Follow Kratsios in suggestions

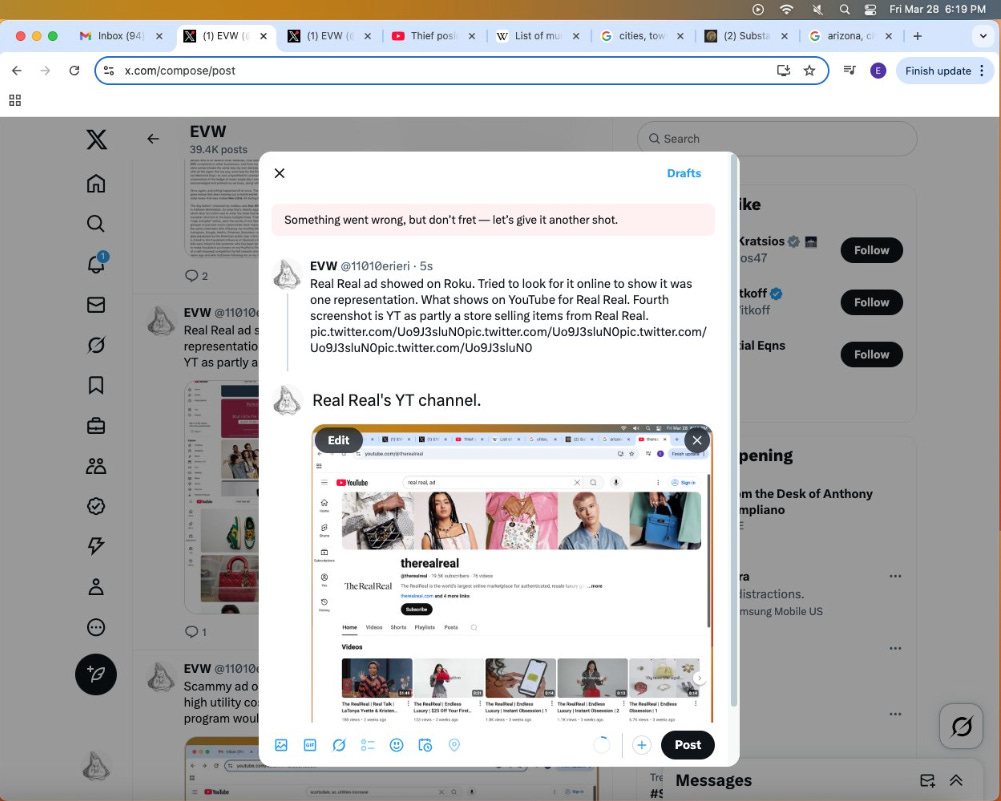tap(871, 250)
